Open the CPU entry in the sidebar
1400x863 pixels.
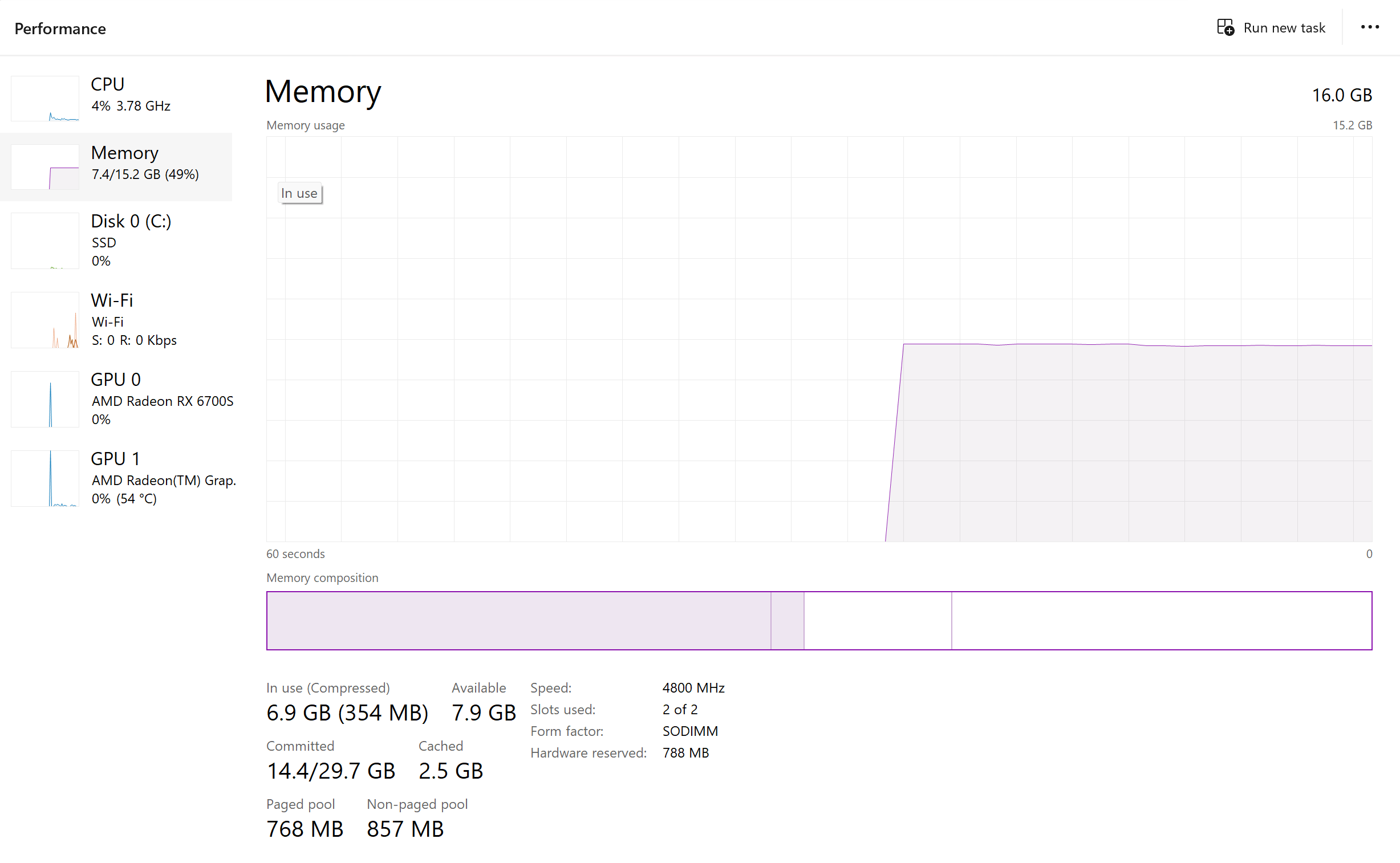(x=116, y=98)
